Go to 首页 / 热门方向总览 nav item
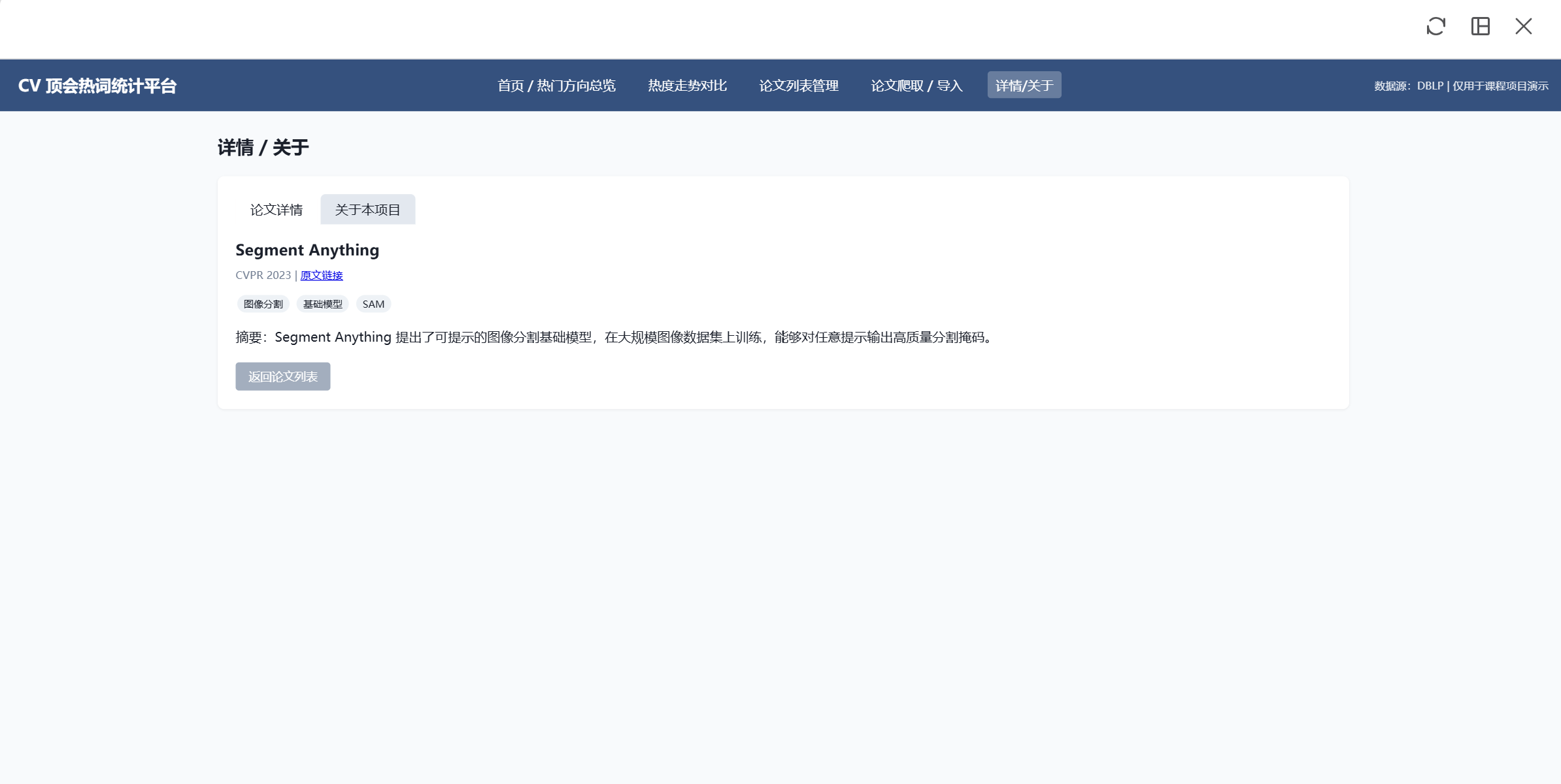 point(556,86)
